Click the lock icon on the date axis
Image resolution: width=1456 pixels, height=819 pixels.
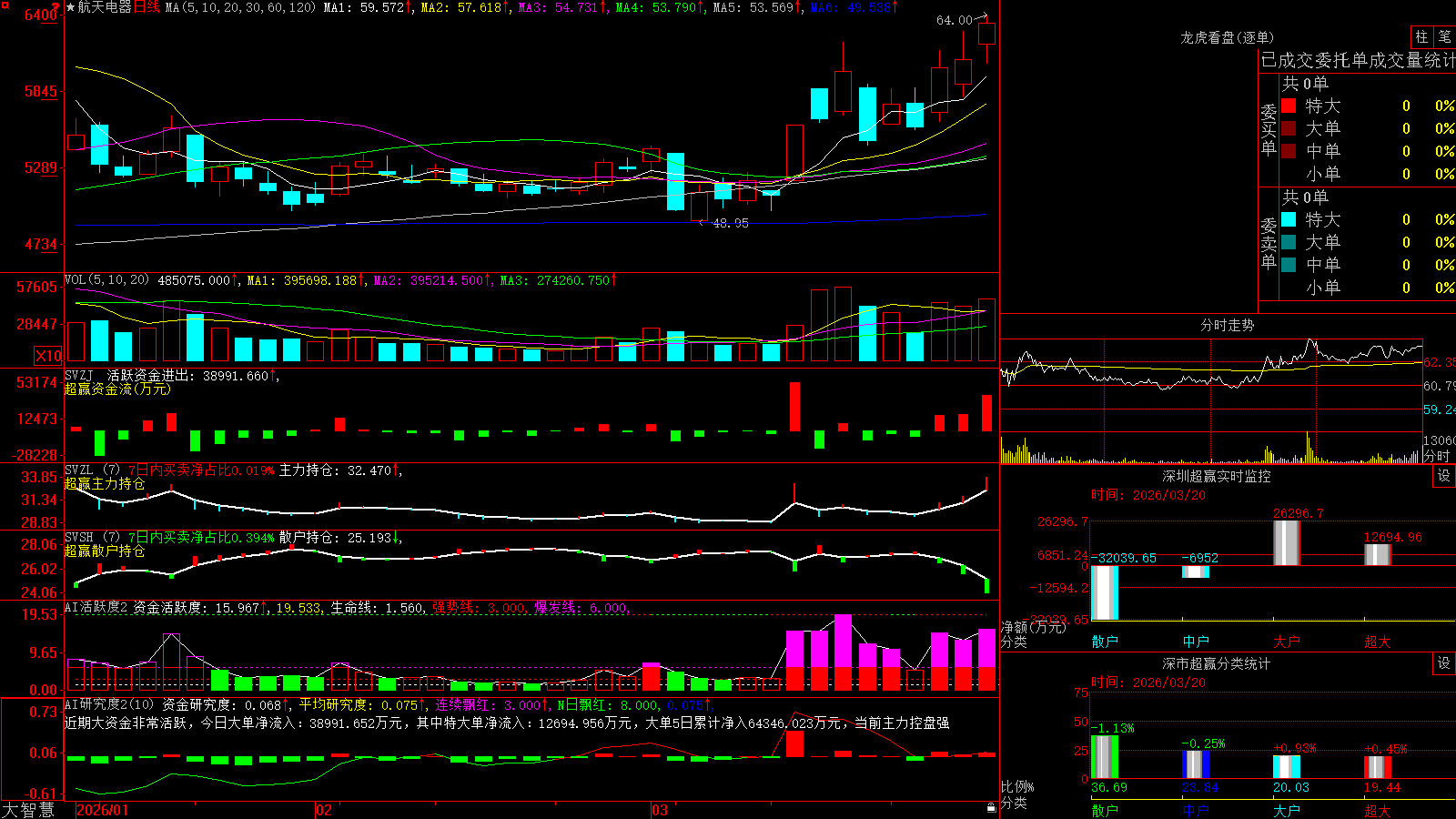(x=992, y=808)
